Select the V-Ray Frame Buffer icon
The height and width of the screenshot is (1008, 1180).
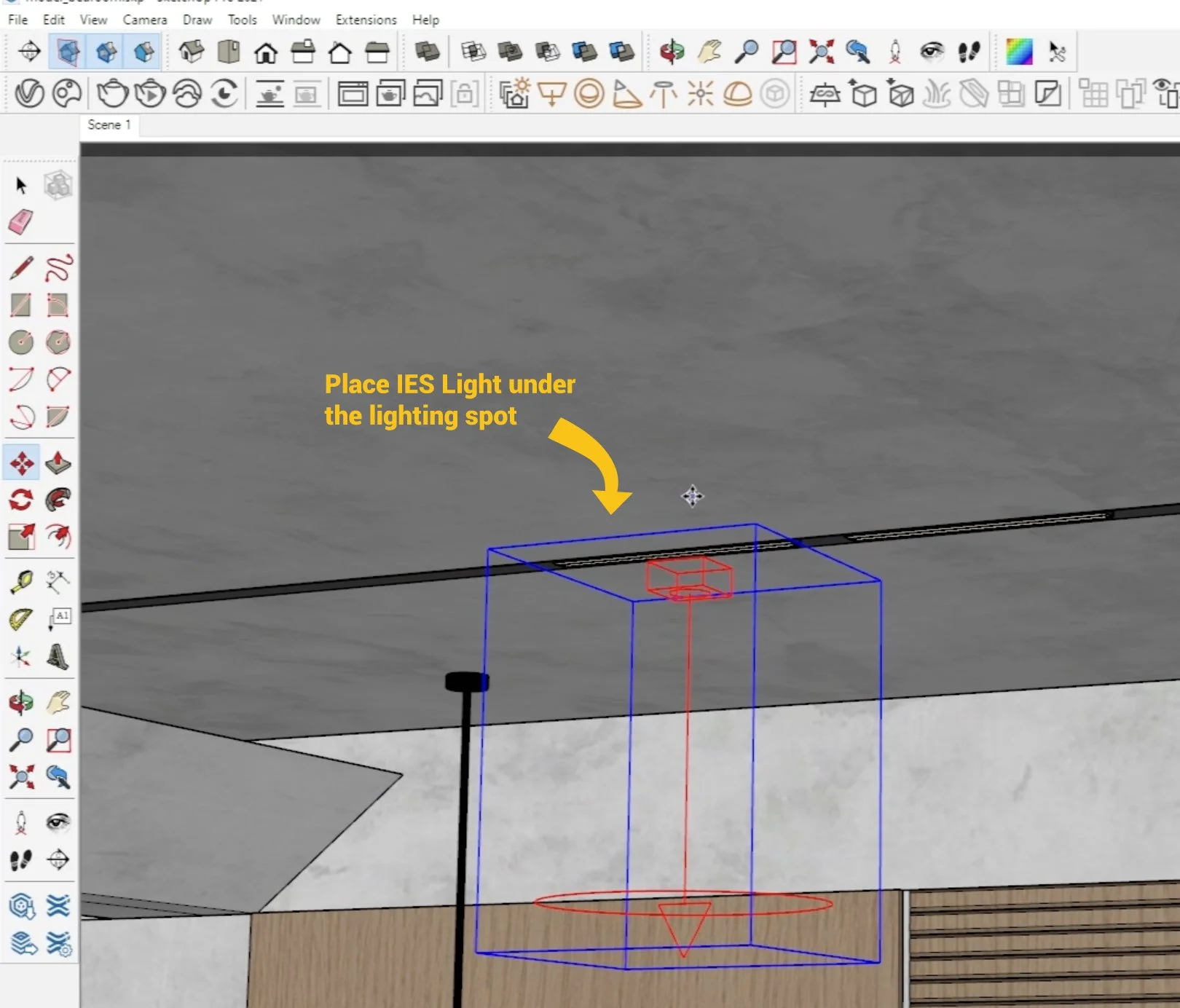(353, 94)
